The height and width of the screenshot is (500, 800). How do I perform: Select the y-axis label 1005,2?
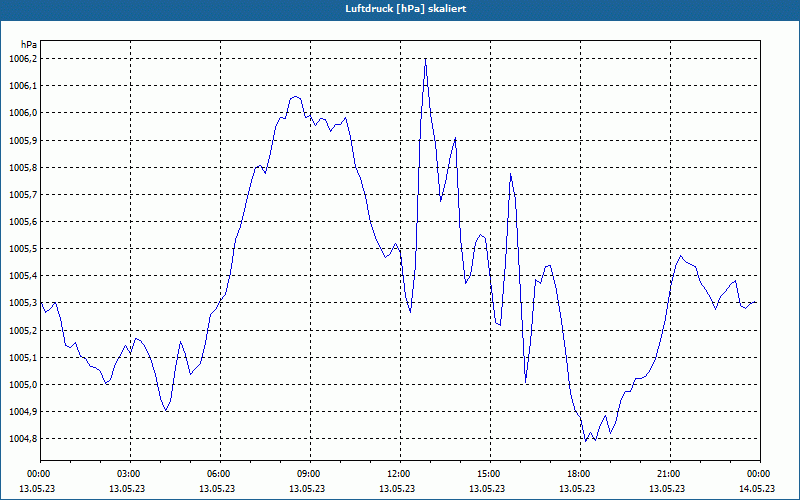click(23, 330)
